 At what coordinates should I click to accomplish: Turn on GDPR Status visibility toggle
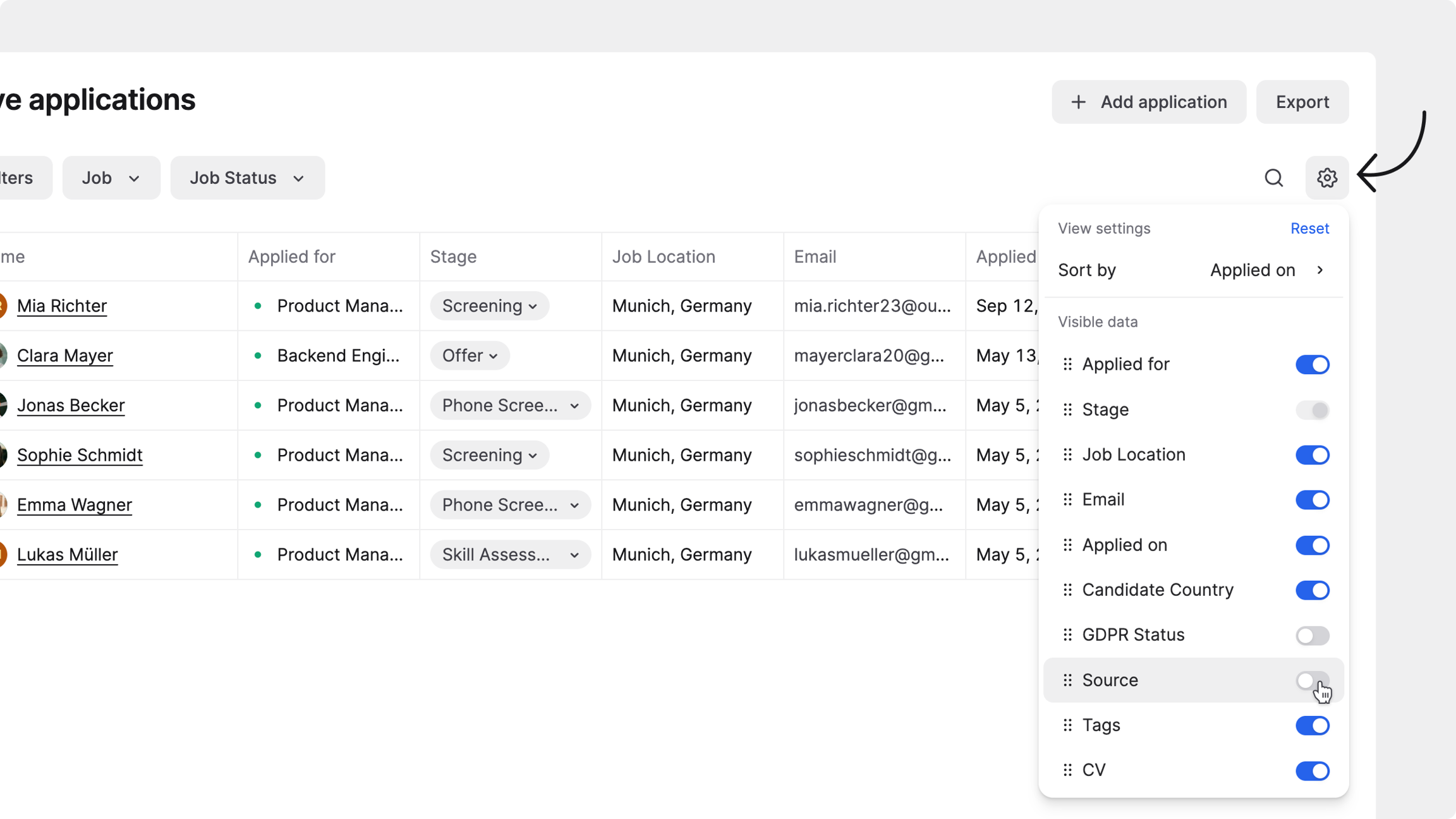tap(1312, 635)
